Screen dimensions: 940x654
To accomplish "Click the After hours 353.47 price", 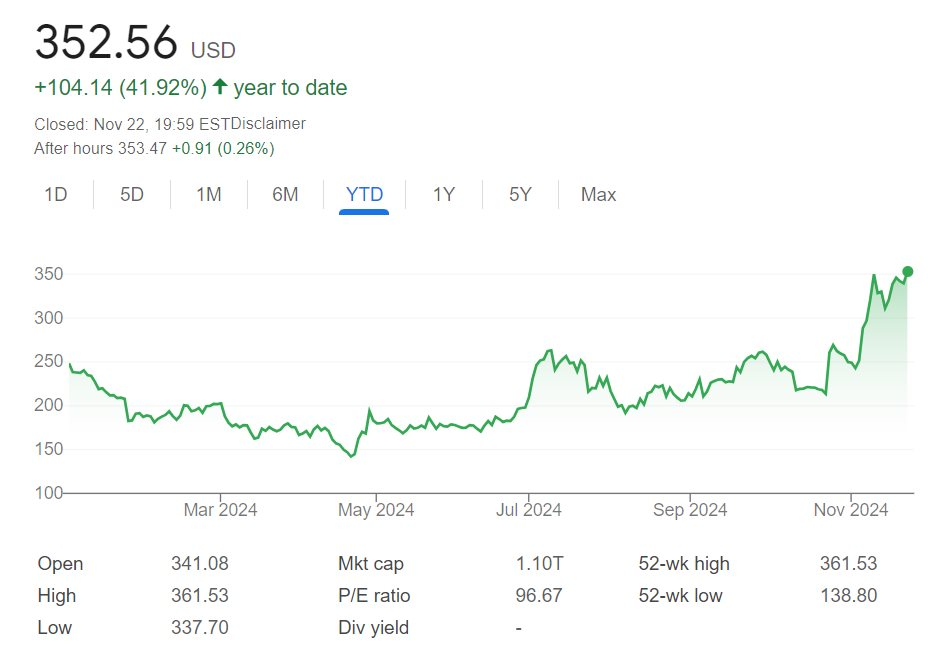I will pos(142,148).
